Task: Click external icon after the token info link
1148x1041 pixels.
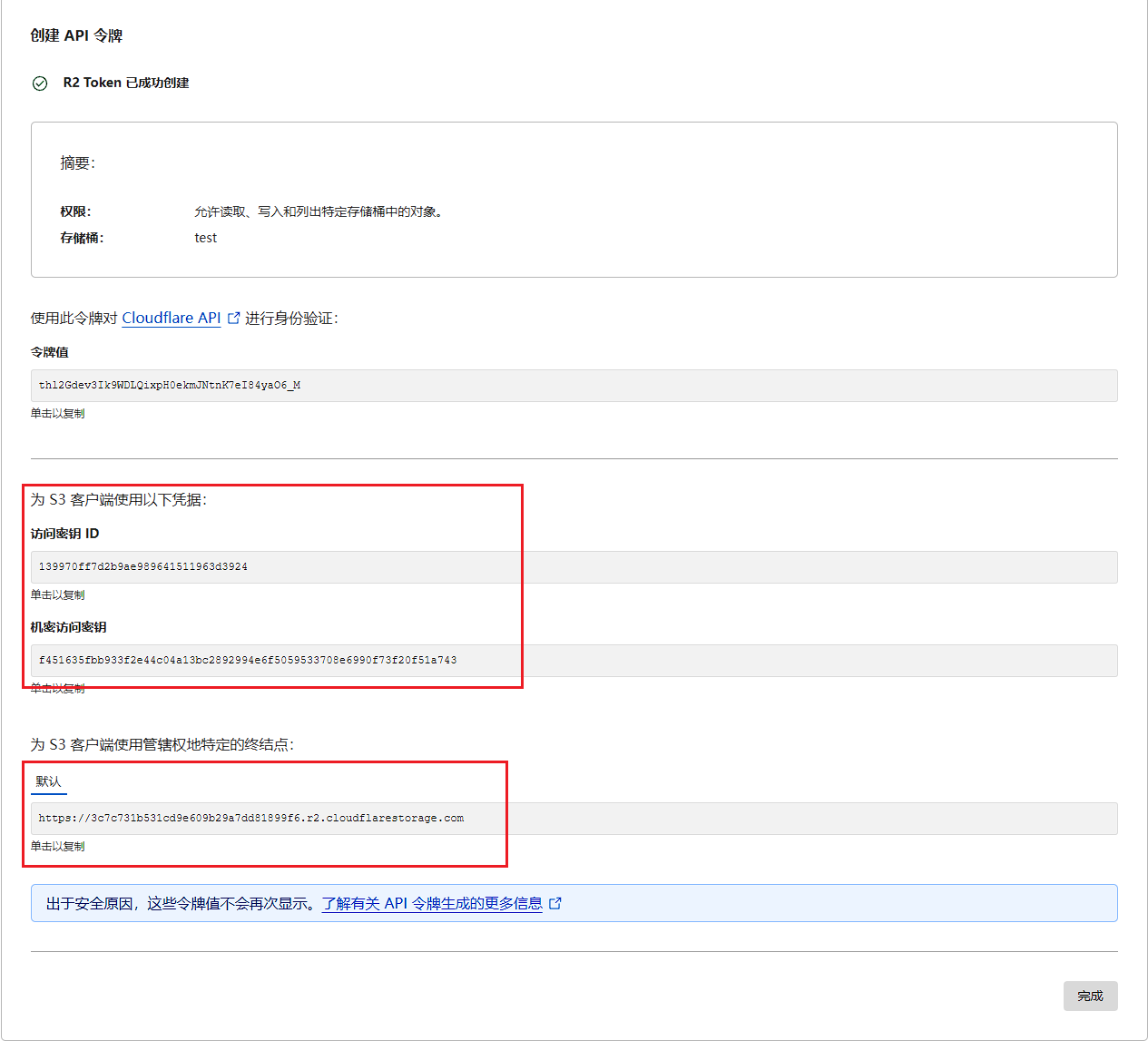Action: coord(555,903)
